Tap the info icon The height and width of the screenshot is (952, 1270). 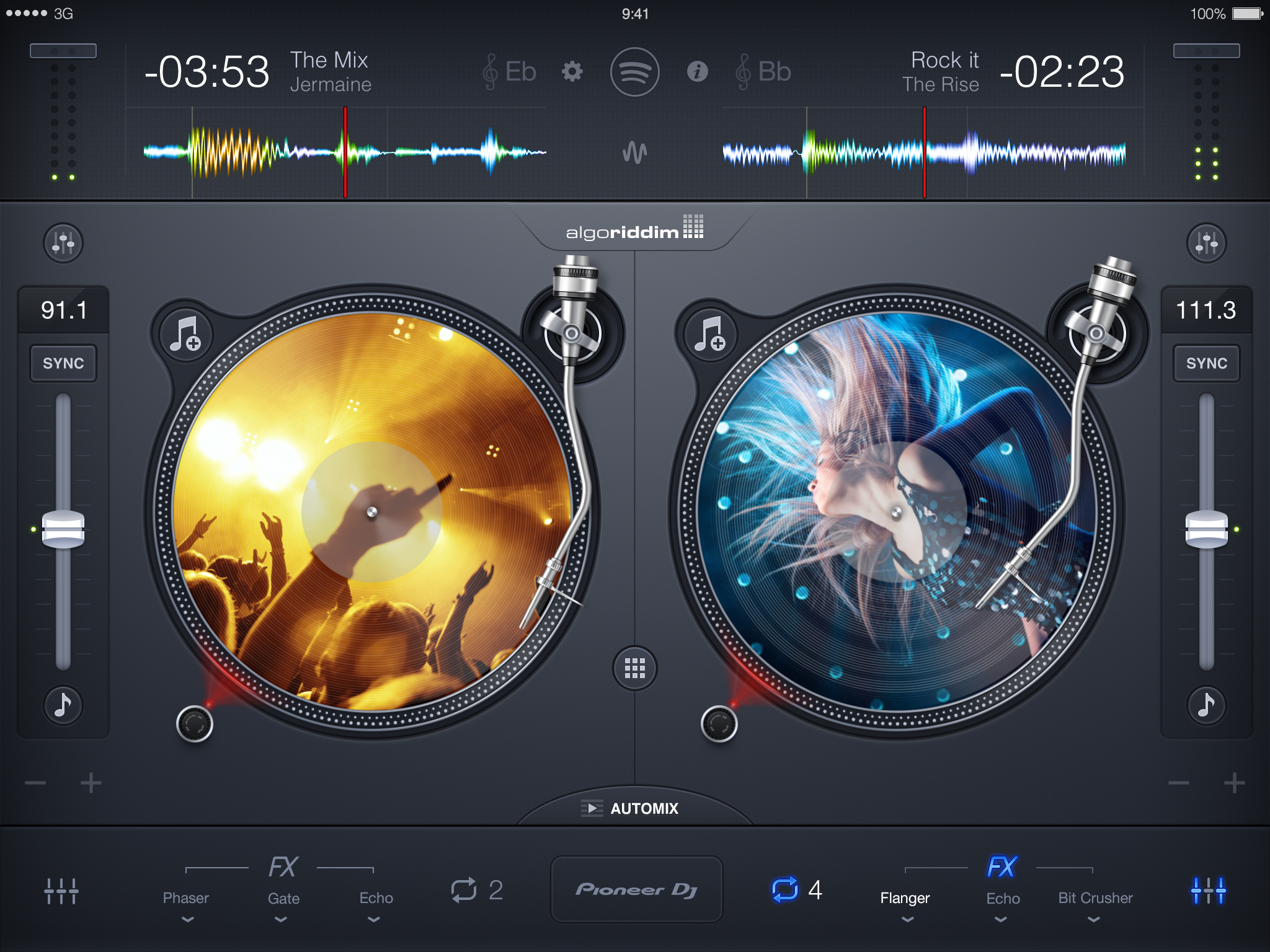(x=697, y=72)
